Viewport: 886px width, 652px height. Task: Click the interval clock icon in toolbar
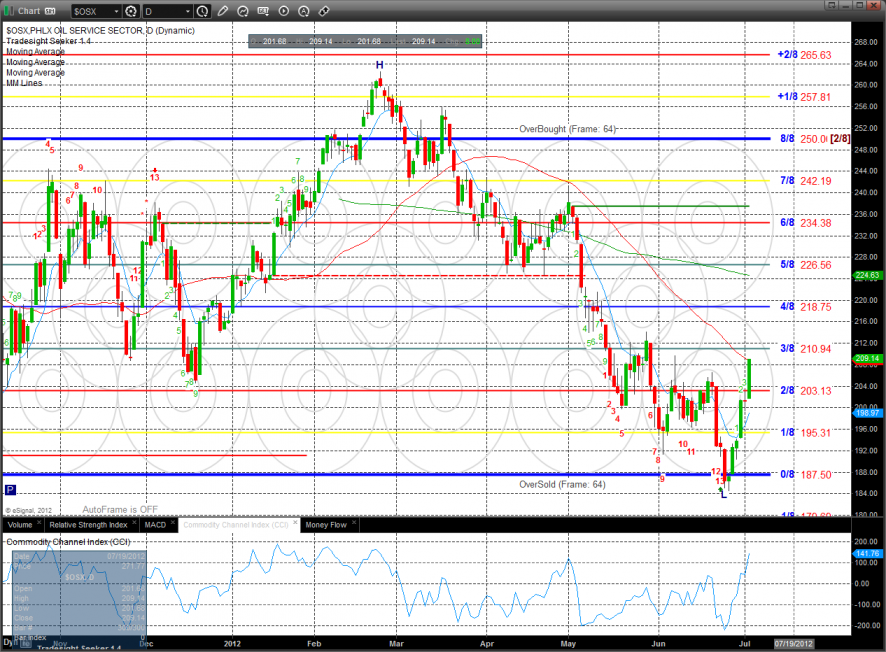tap(202, 11)
